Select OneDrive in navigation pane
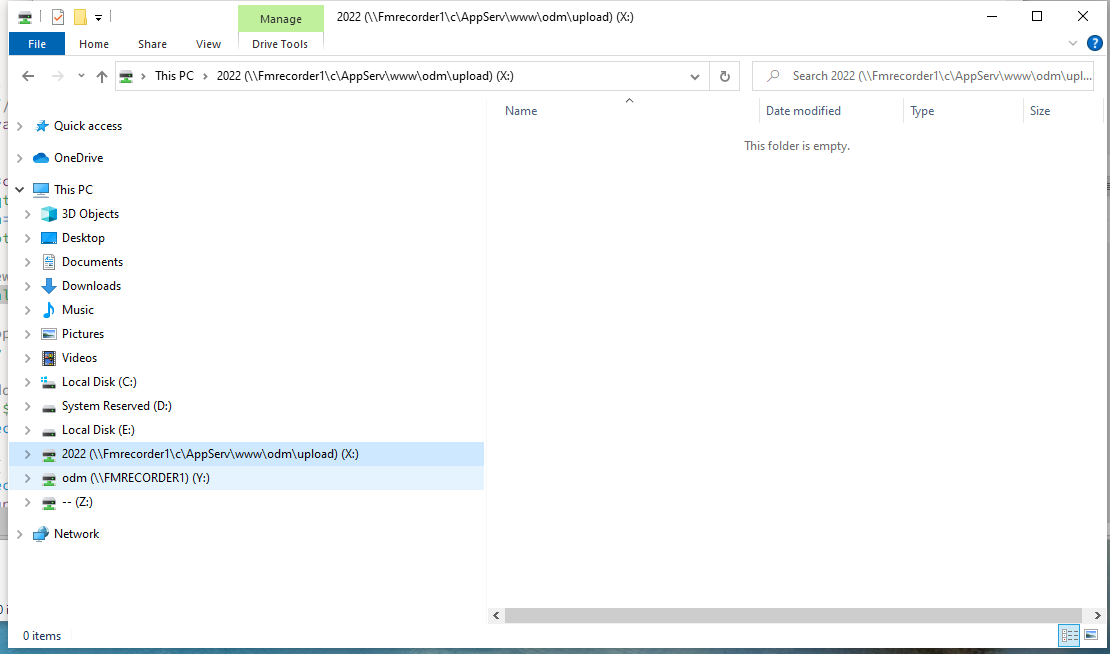 (79, 158)
